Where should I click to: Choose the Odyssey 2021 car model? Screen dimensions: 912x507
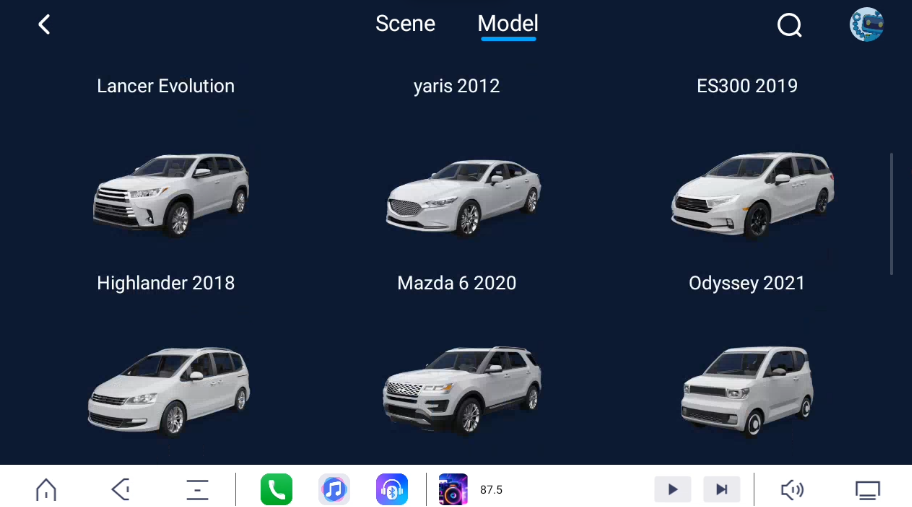coord(753,195)
